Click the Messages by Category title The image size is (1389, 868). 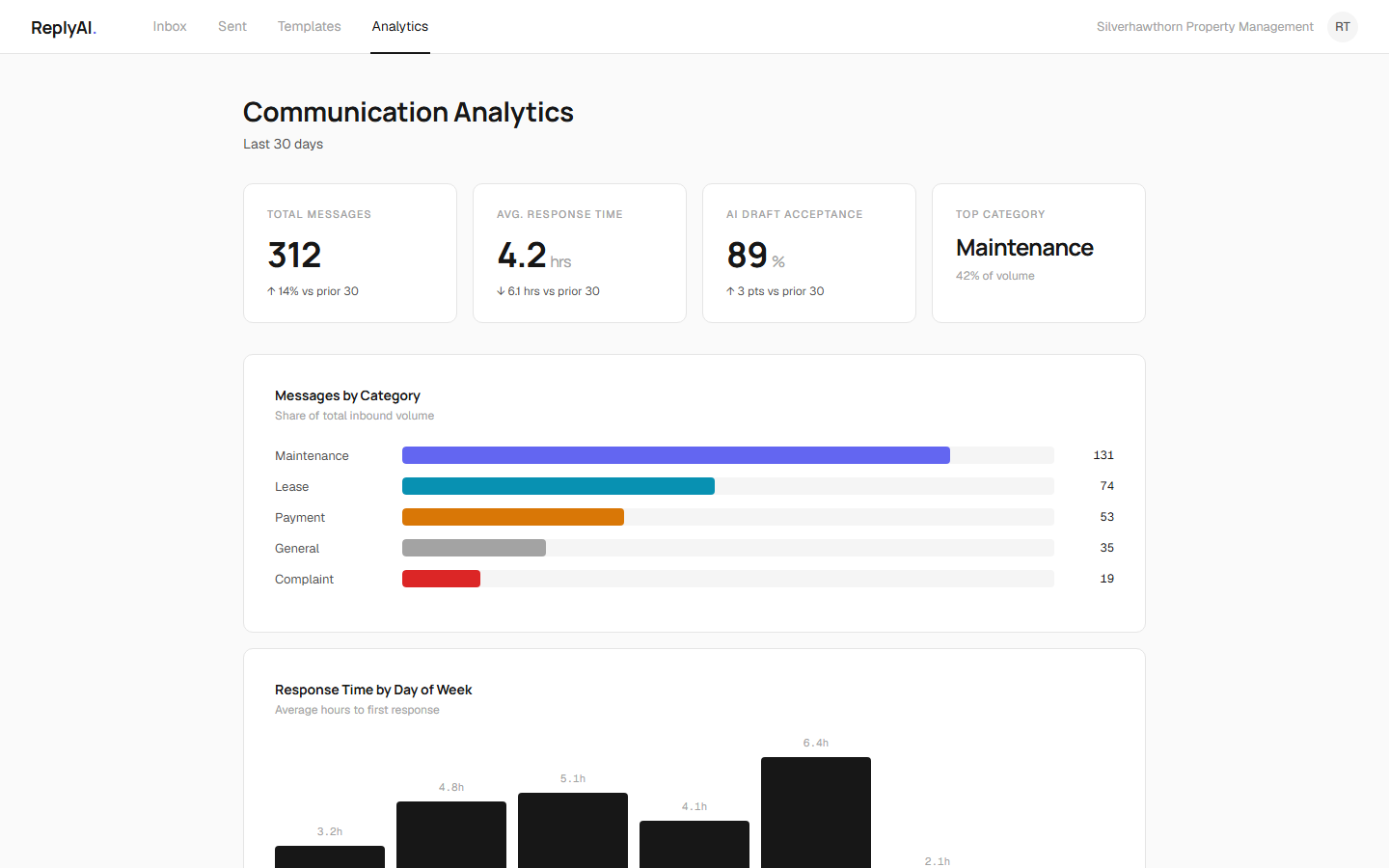click(347, 395)
